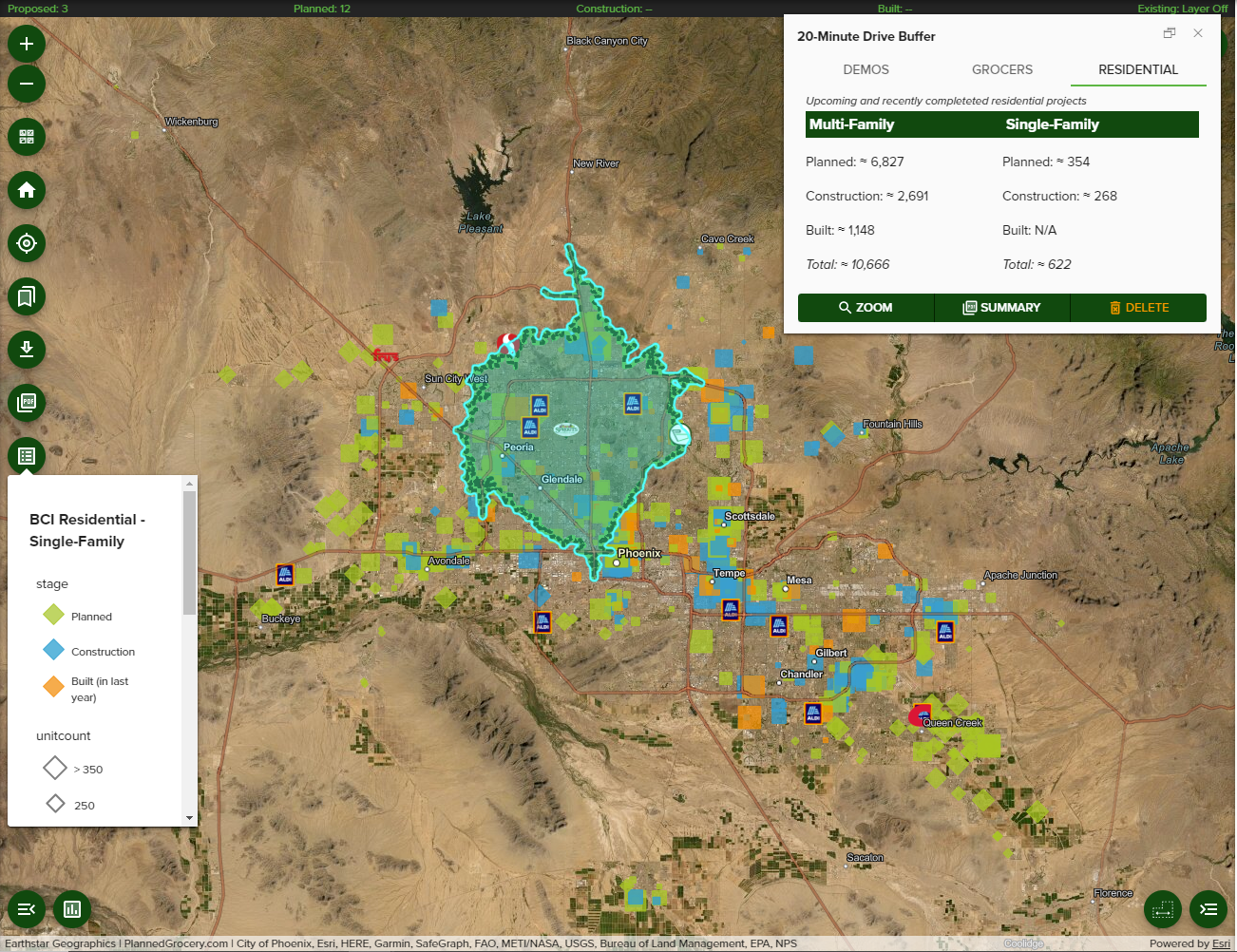Delete the 20-Minute Drive Buffer
This screenshot has width=1237, height=952.
coord(1138,308)
